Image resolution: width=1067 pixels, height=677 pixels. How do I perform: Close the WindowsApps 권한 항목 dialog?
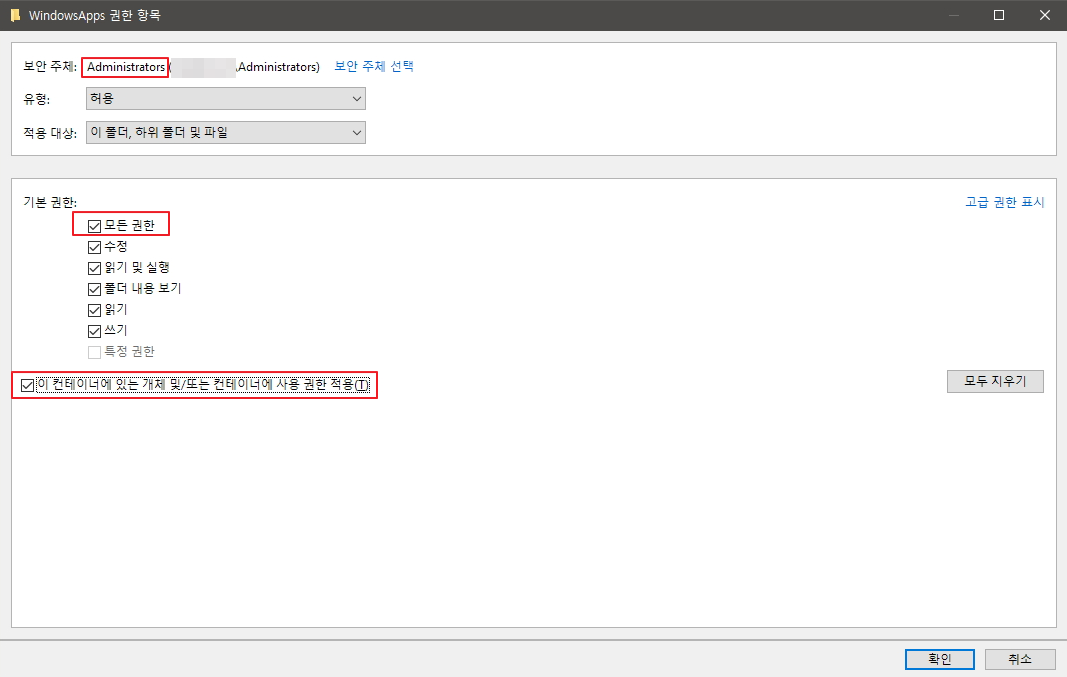point(1045,15)
